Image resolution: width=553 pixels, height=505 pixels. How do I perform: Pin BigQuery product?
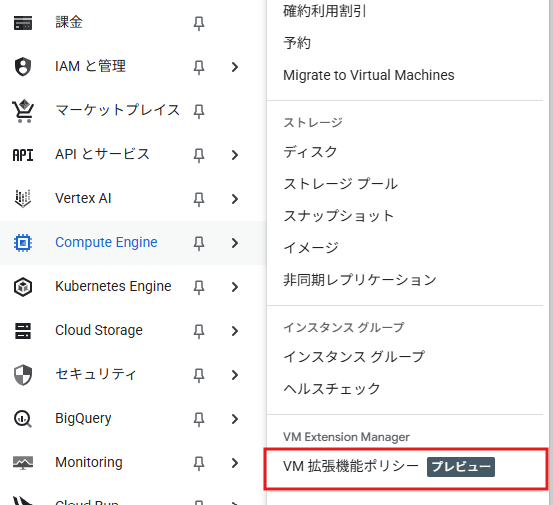(199, 419)
